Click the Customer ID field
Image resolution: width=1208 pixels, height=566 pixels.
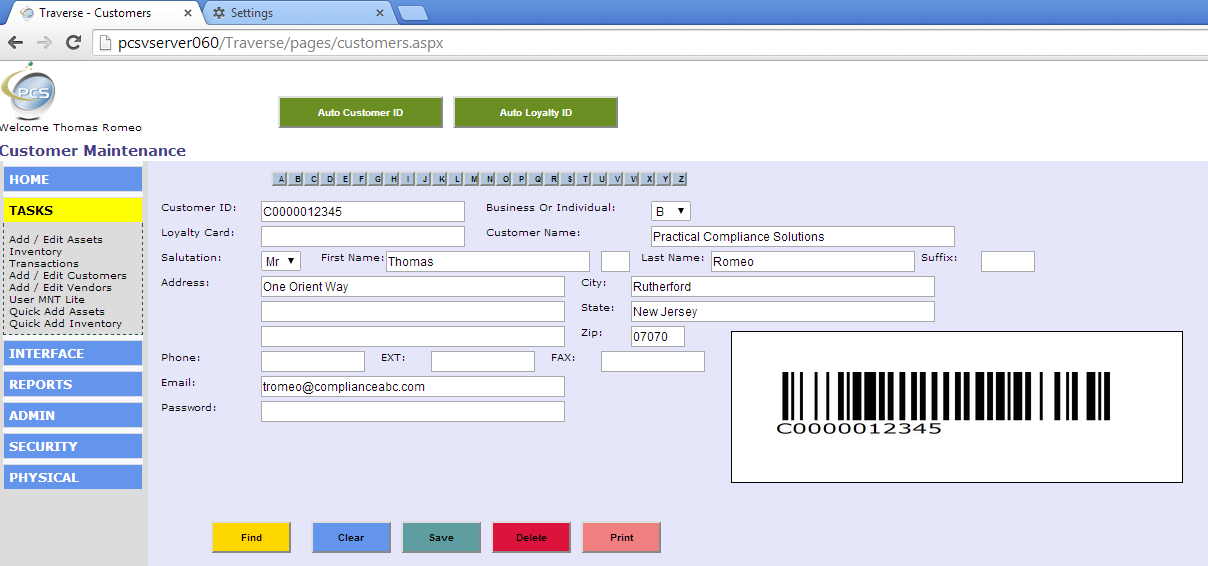tap(363, 212)
